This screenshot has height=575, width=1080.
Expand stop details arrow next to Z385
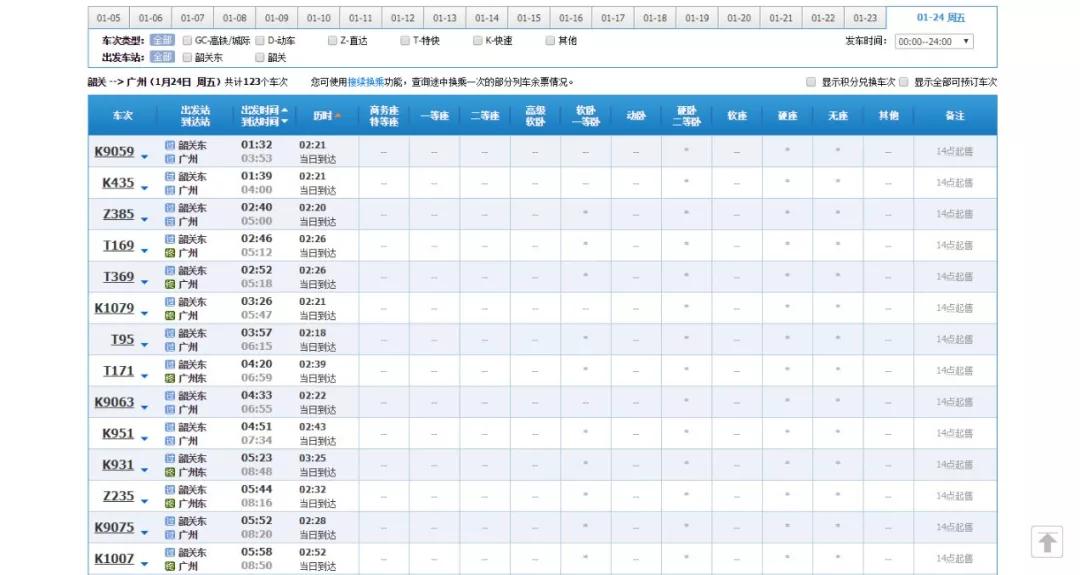(145, 220)
